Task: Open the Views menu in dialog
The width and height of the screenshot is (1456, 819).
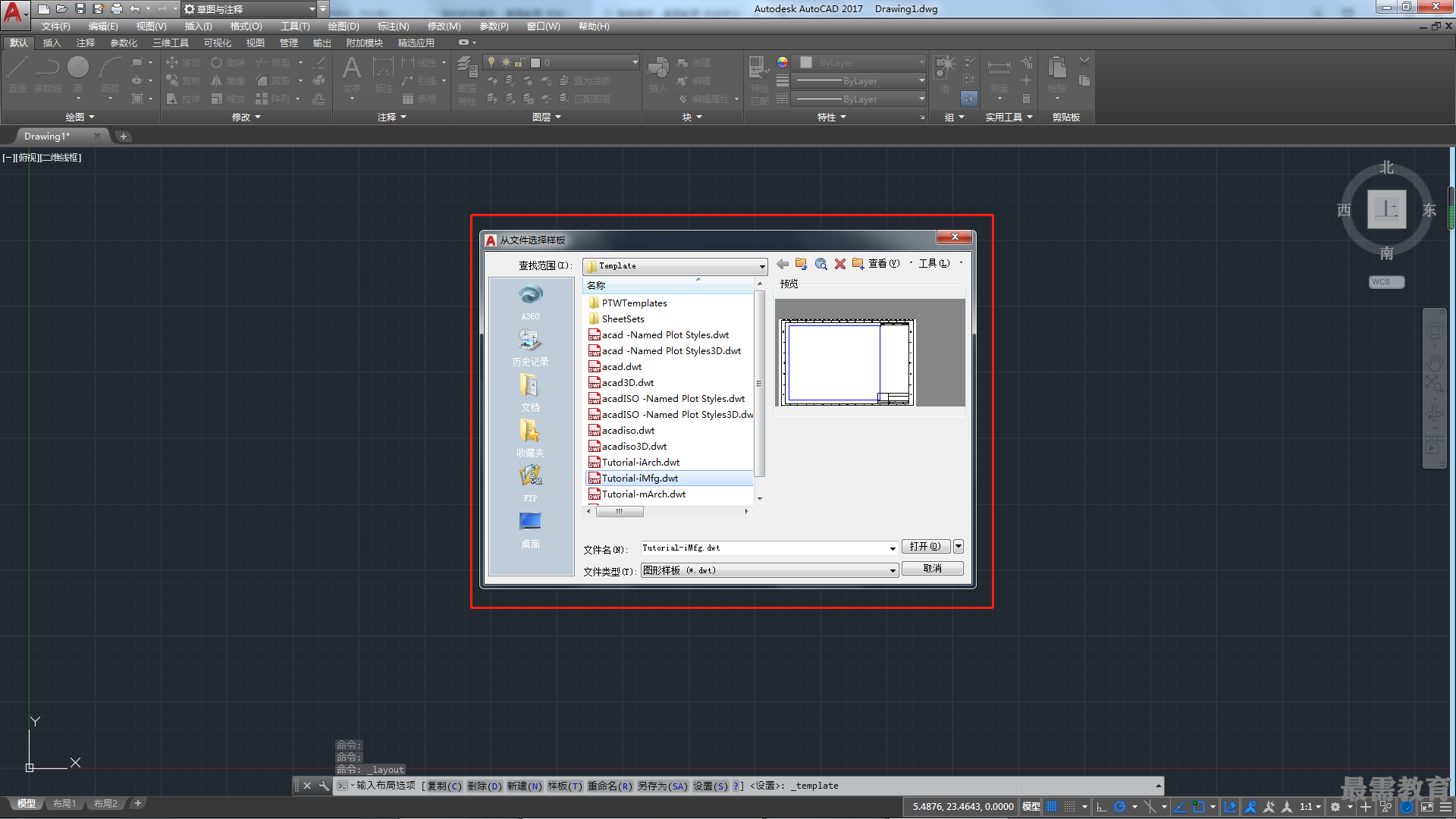Action: tap(884, 263)
